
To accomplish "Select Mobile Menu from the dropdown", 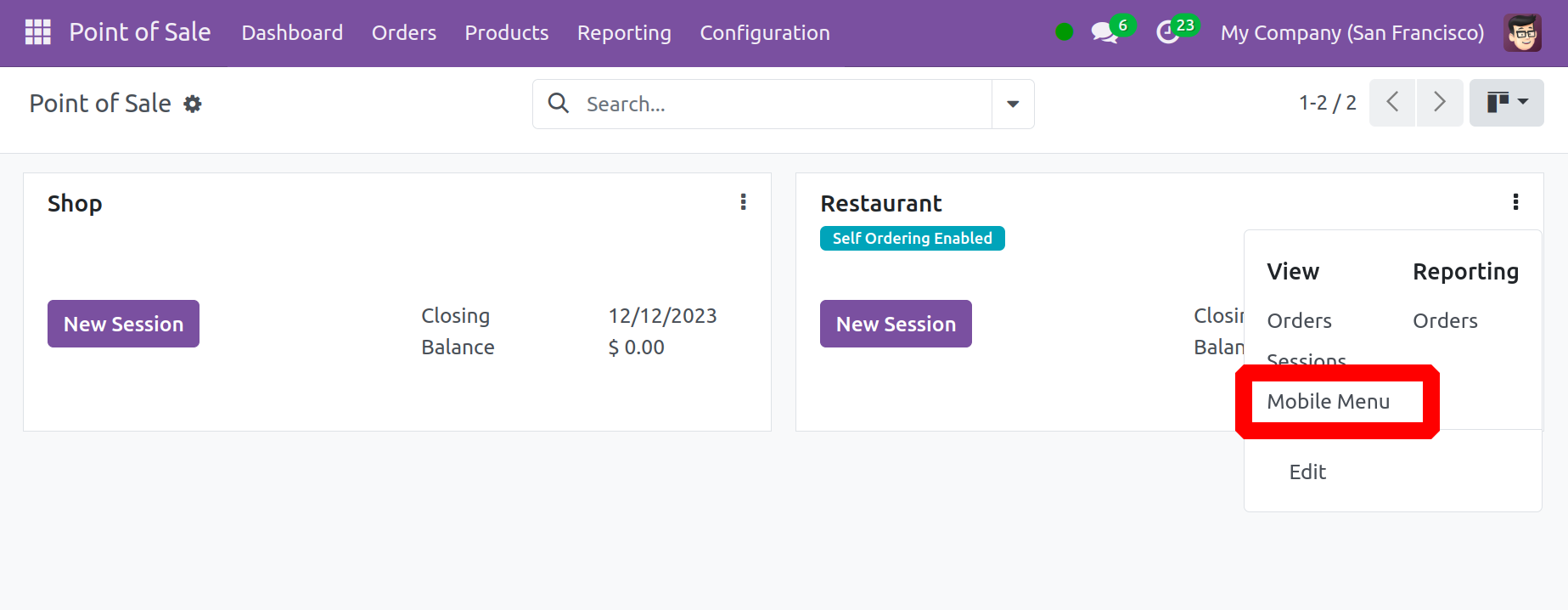I will (x=1328, y=401).
